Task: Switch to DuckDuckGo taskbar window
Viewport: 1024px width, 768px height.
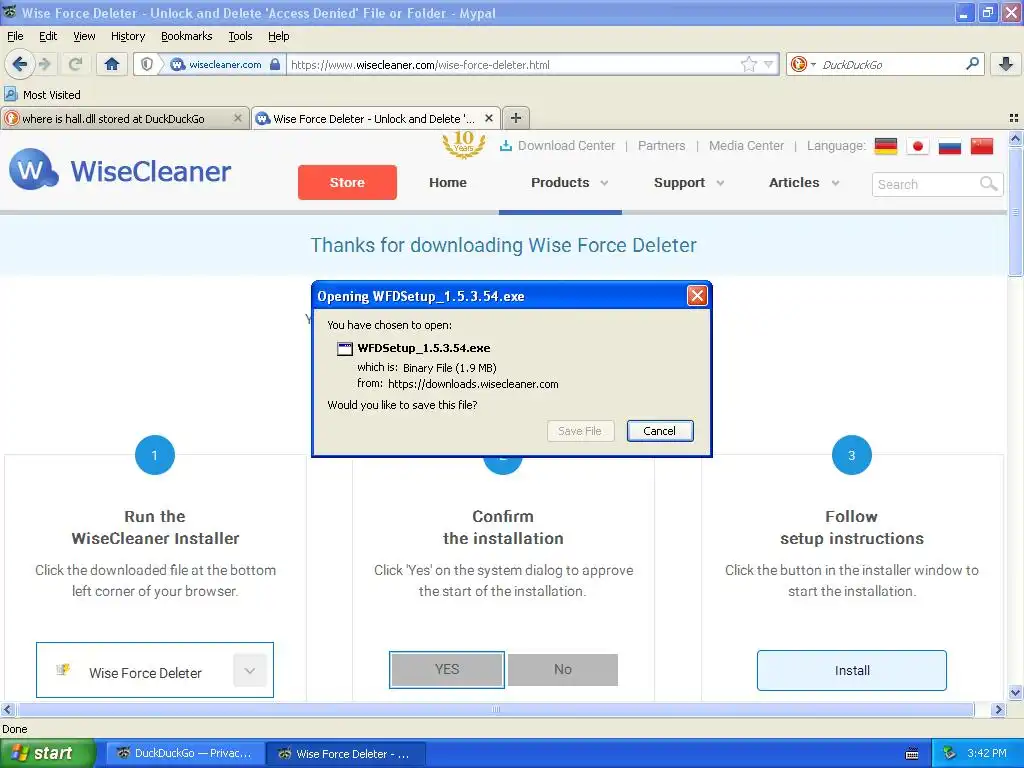Action: point(185,753)
